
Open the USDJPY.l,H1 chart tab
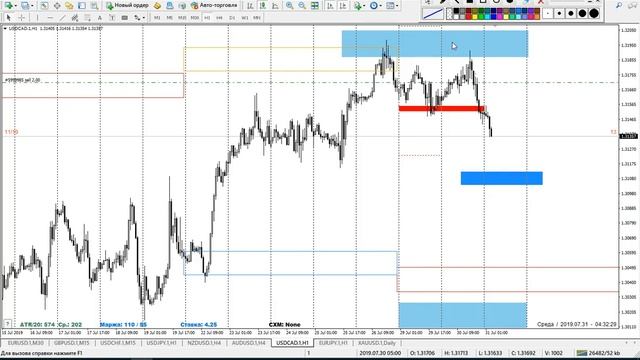162,343
